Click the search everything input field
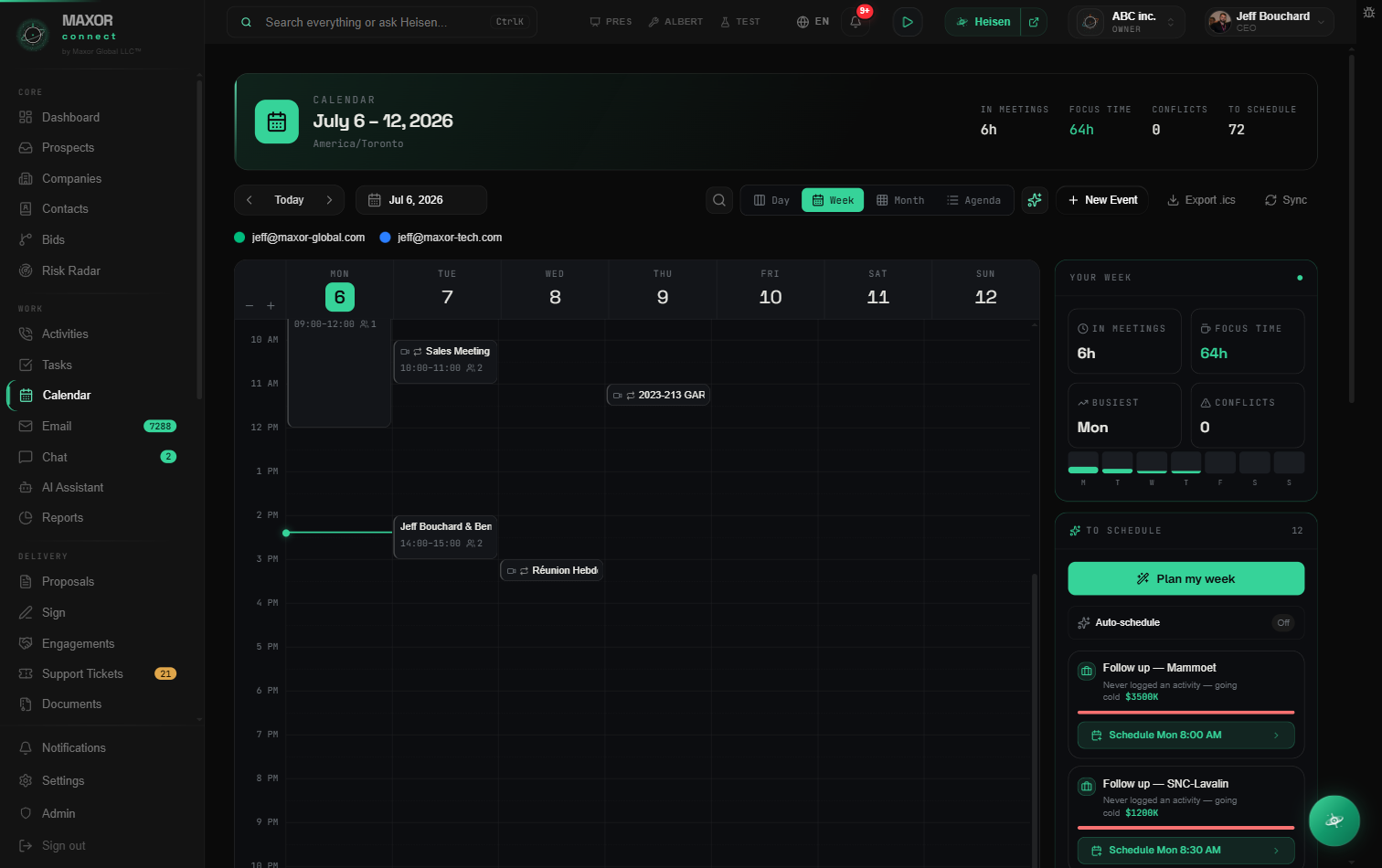 (381, 22)
